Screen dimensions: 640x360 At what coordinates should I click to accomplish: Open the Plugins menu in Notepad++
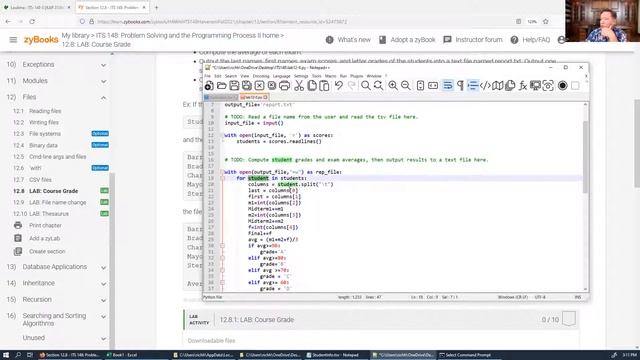(x=356, y=76)
